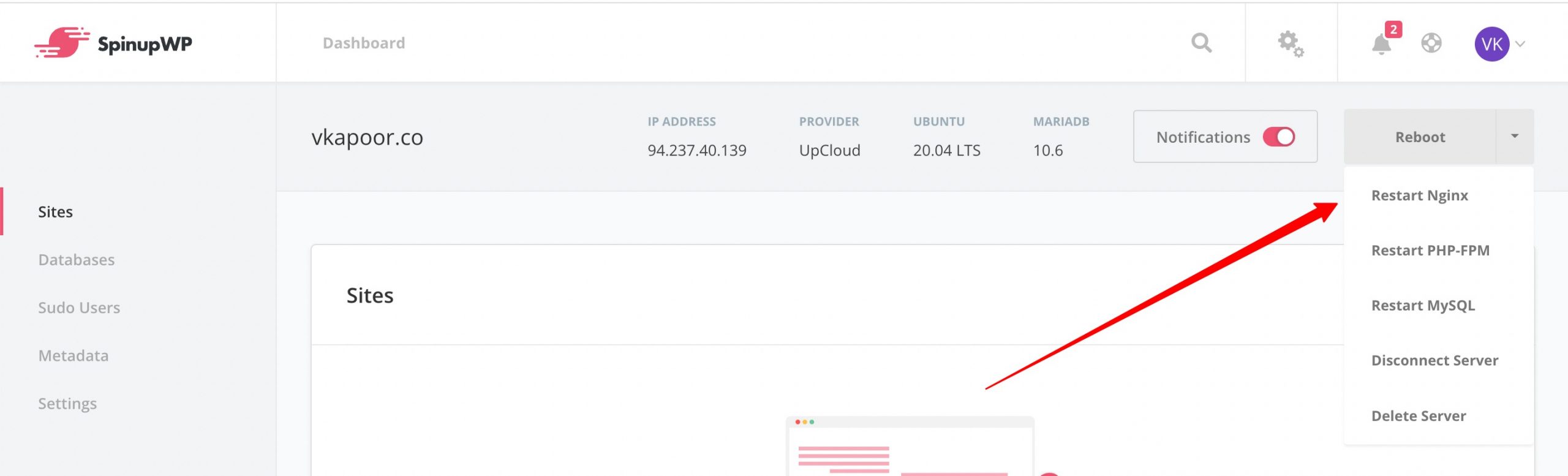The height and width of the screenshot is (476, 1568).
Task: Click the 10.6 MariaDB value
Action: [x=1048, y=151]
